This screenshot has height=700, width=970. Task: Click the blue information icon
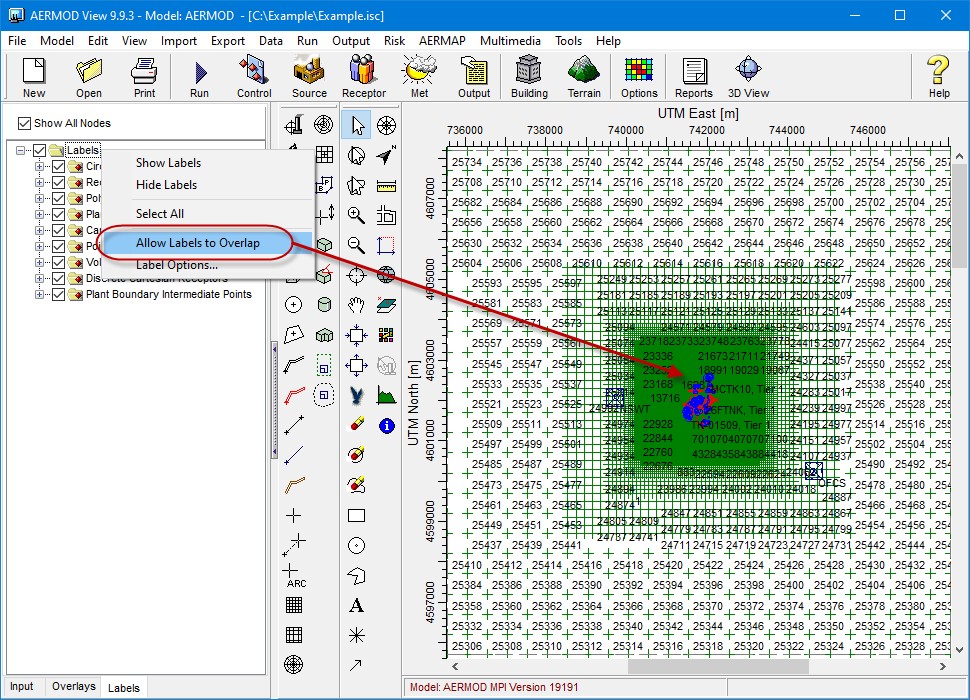[x=387, y=425]
